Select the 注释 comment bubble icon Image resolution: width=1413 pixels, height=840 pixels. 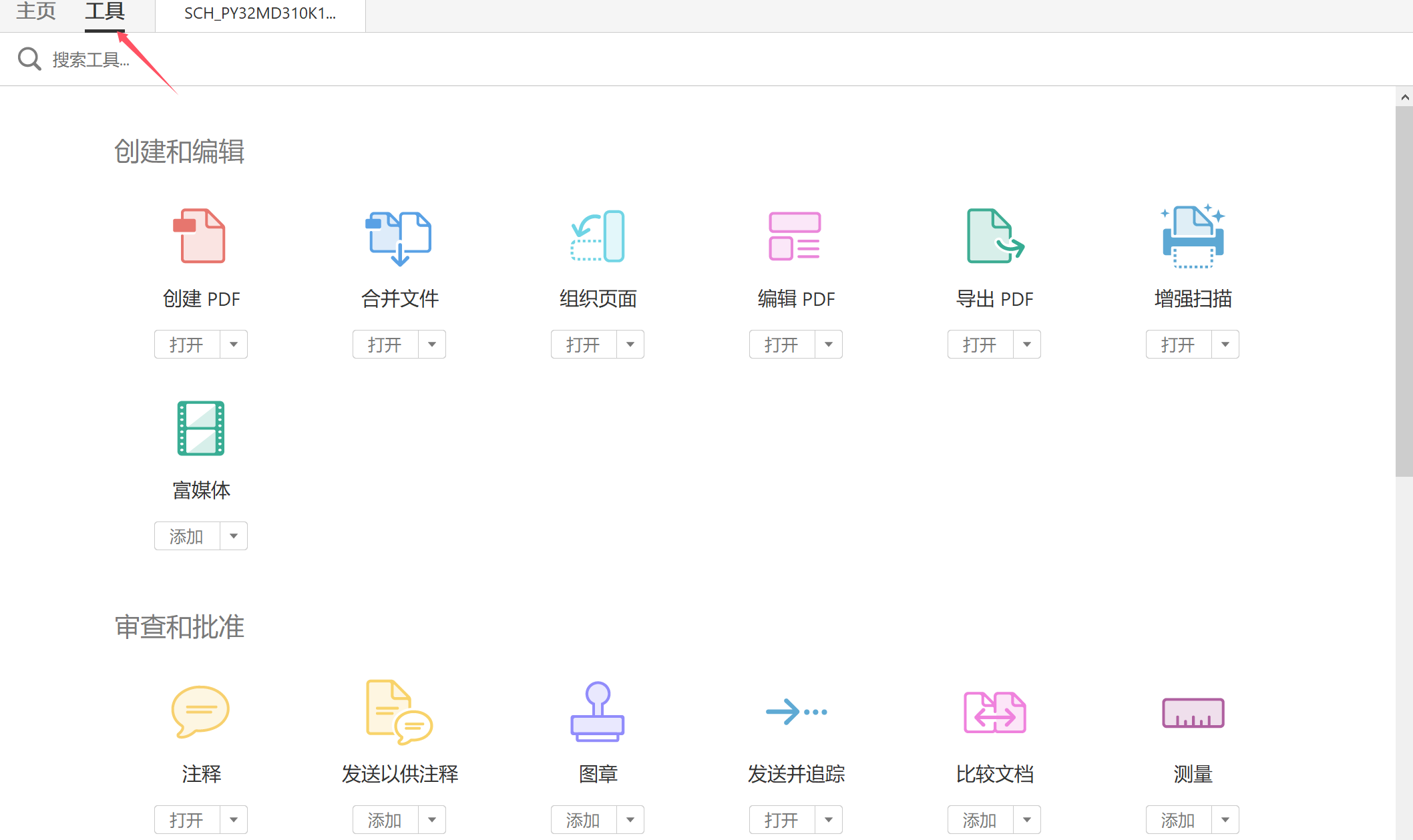pos(200,712)
